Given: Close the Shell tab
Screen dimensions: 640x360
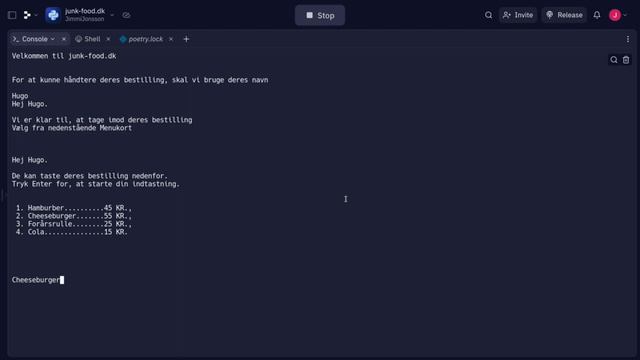Looking at the screenshot, I should pyautogui.click(x=108, y=39).
